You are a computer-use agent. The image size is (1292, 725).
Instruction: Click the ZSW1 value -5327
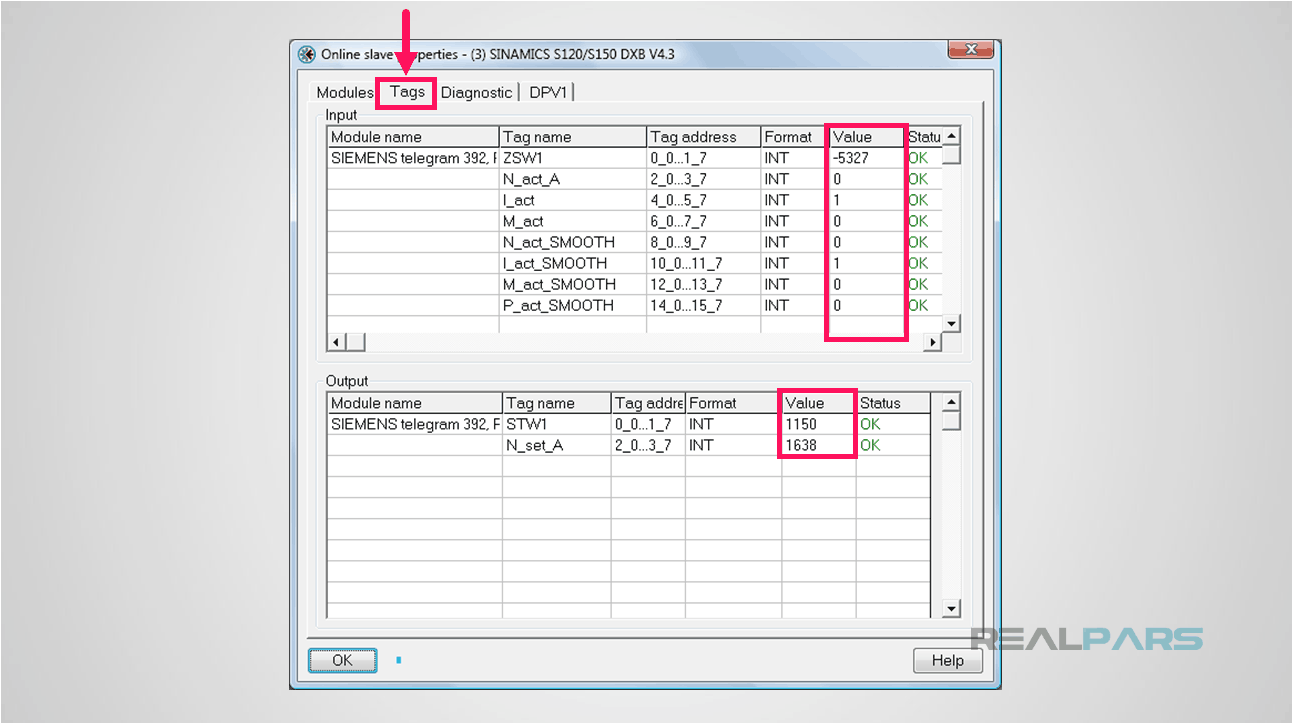coord(853,158)
